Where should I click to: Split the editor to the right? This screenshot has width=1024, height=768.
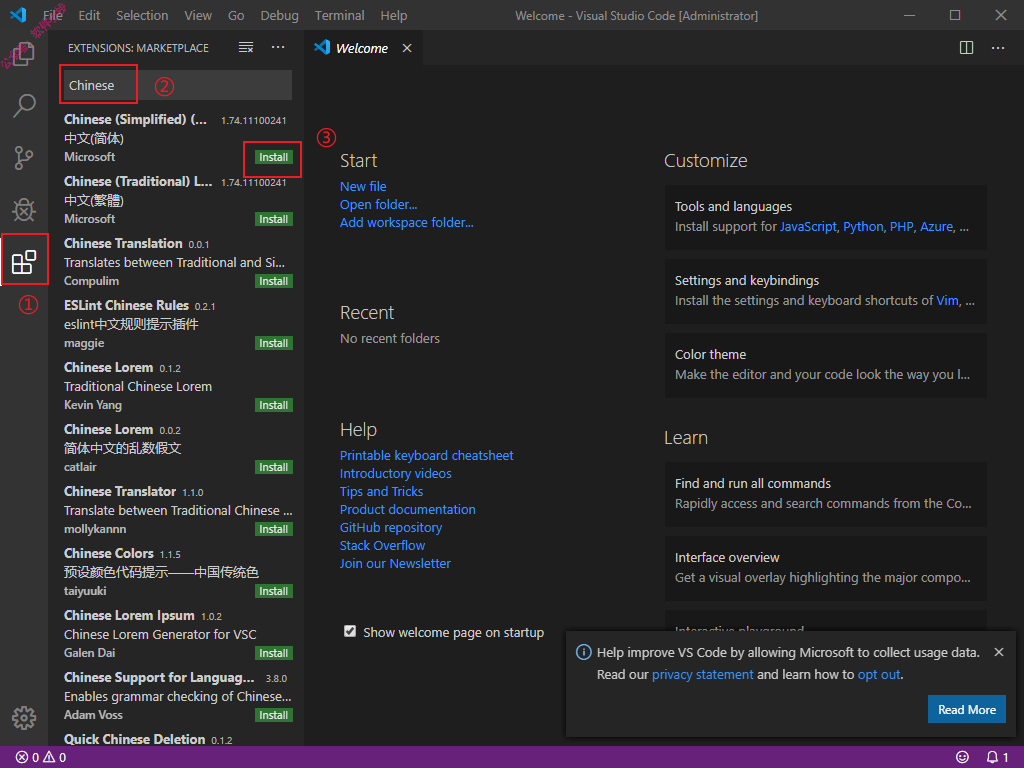[x=967, y=48]
